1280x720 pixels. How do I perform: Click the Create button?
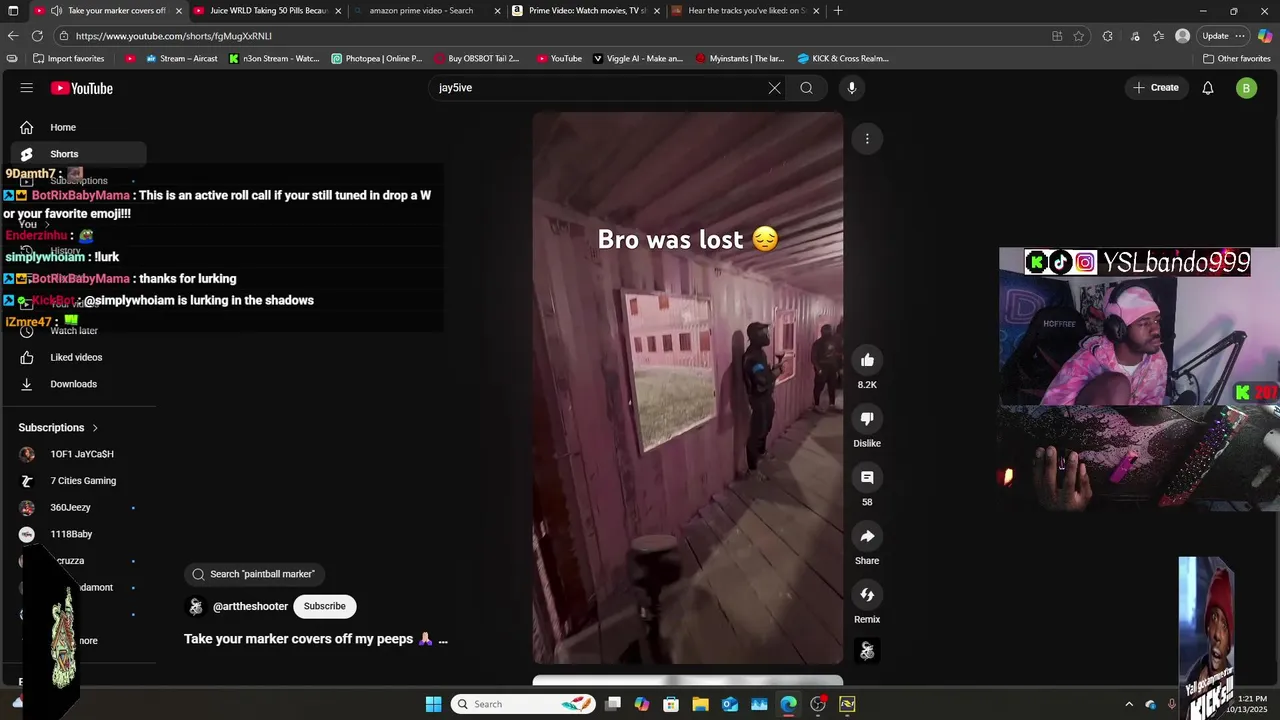point(1155,88)
